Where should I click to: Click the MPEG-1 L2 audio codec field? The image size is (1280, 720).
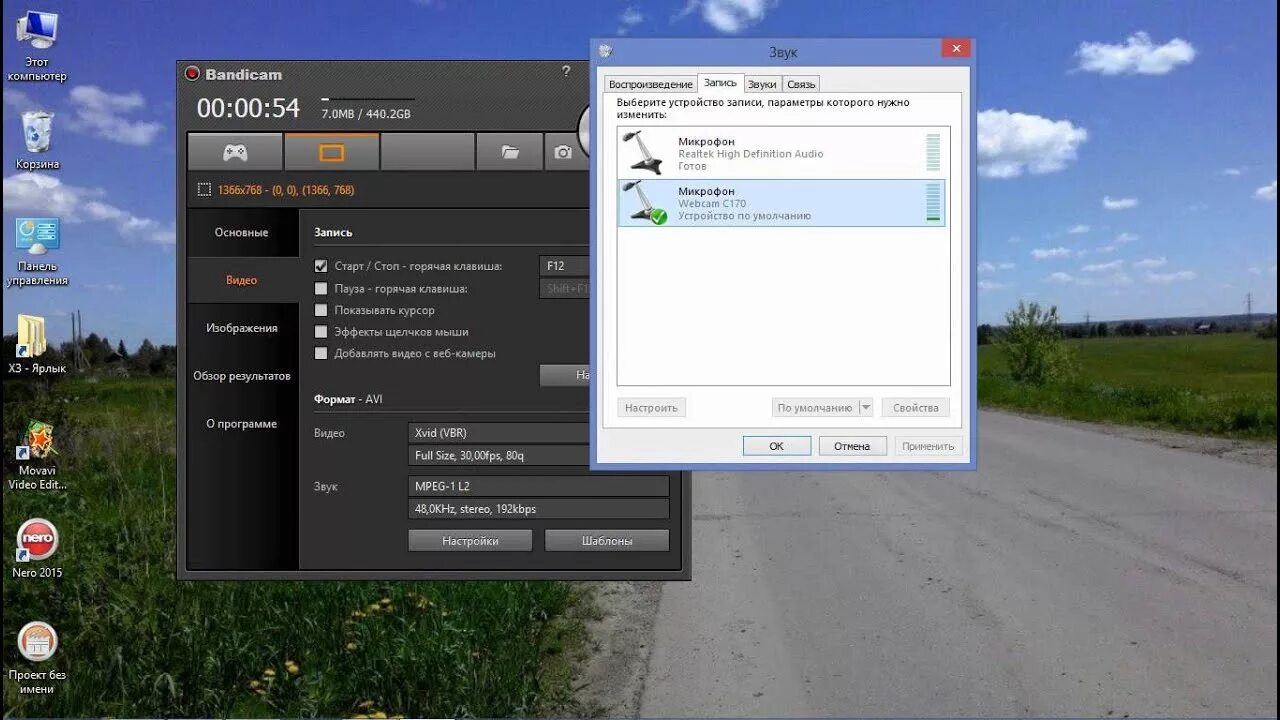[538, 486]
